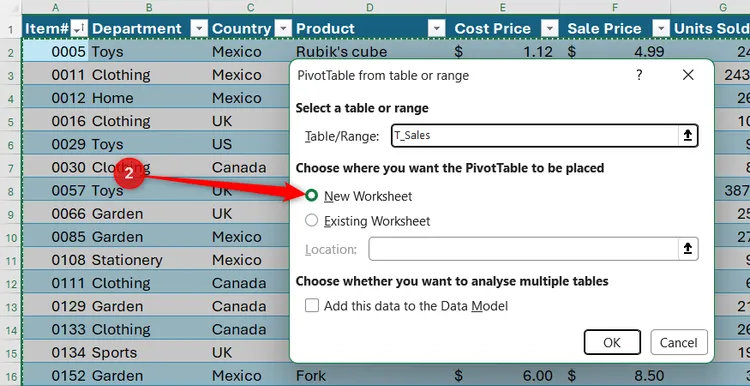Click the Rubik's cube product cell
The width and height of the screenshot is (750, 386).
370,52
